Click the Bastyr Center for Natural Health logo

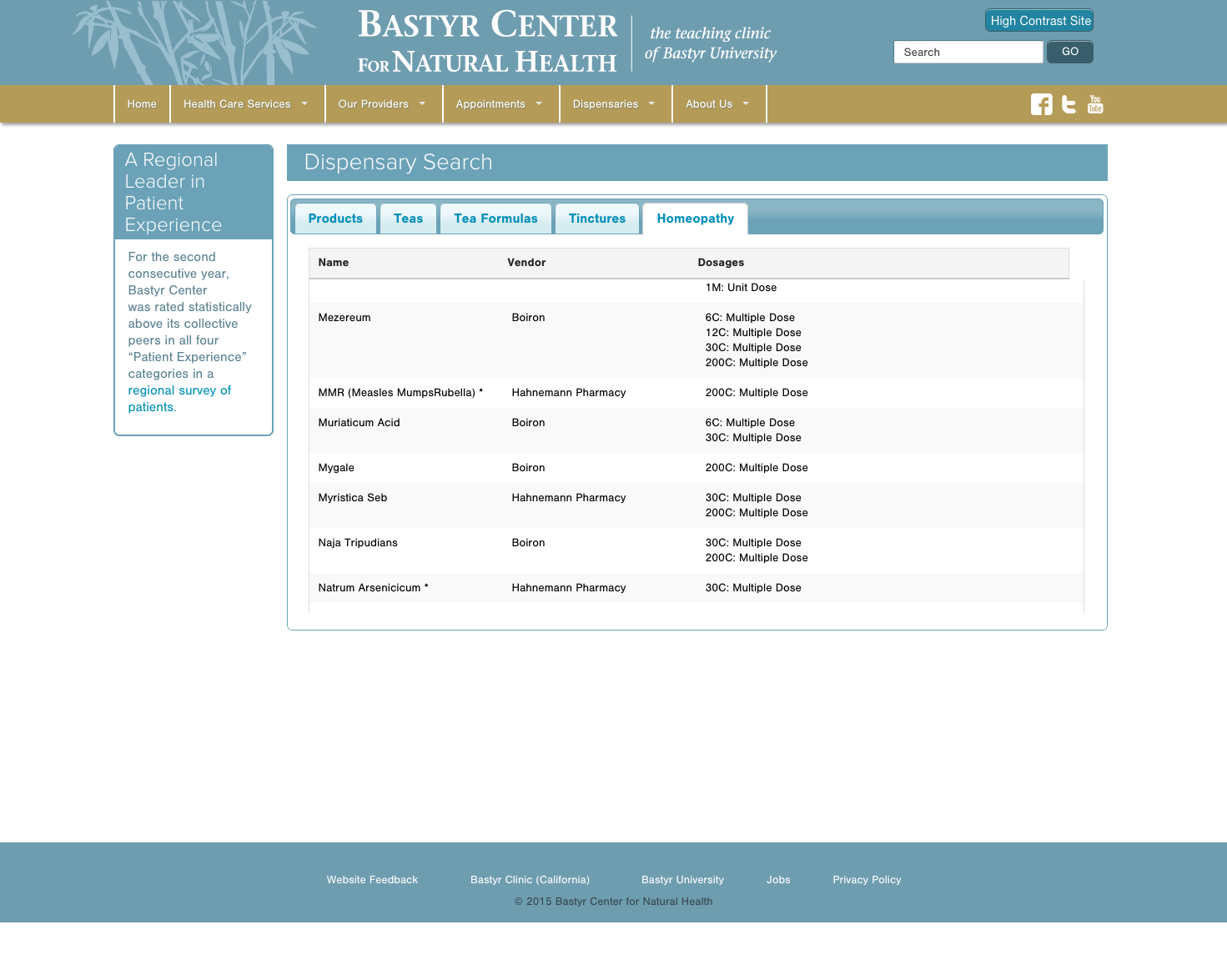coord(487,42)
